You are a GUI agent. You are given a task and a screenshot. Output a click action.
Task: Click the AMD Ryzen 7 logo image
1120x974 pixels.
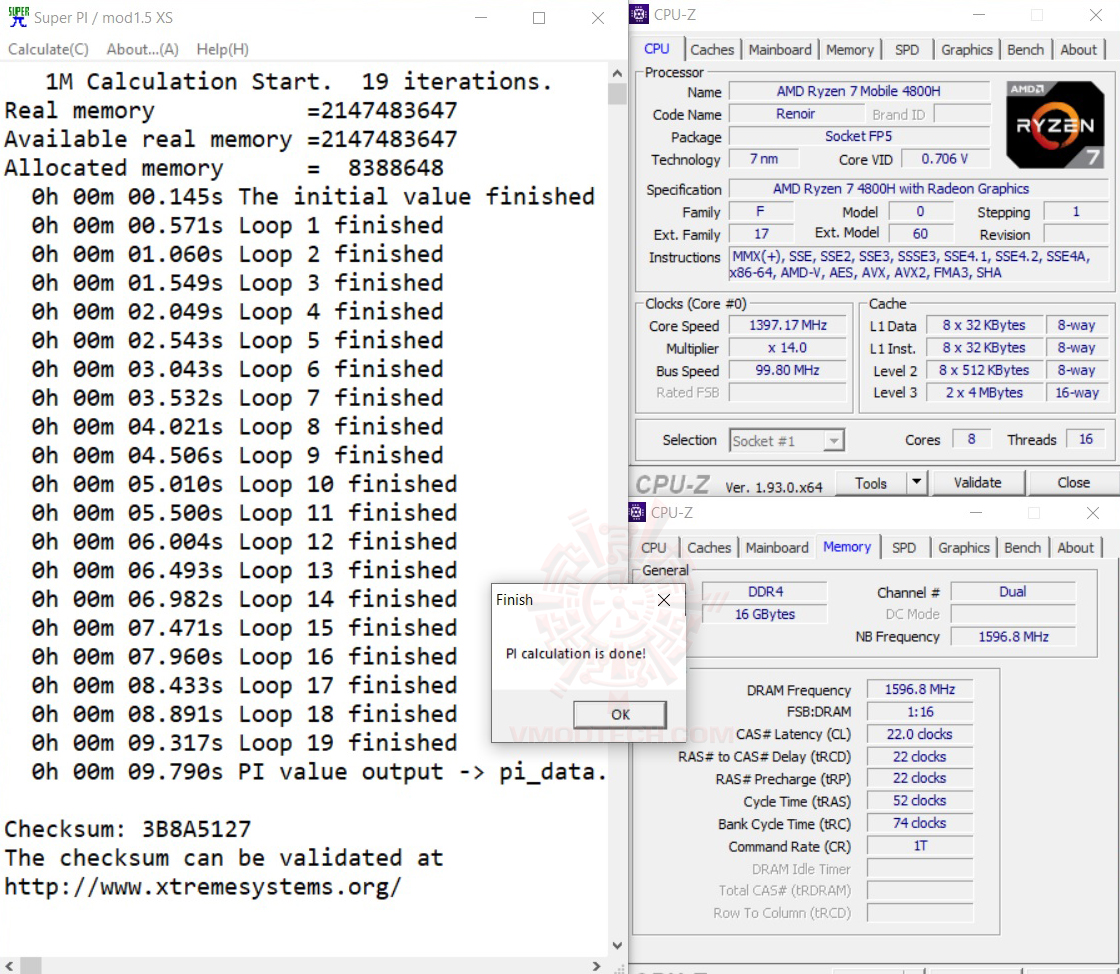1055,124
